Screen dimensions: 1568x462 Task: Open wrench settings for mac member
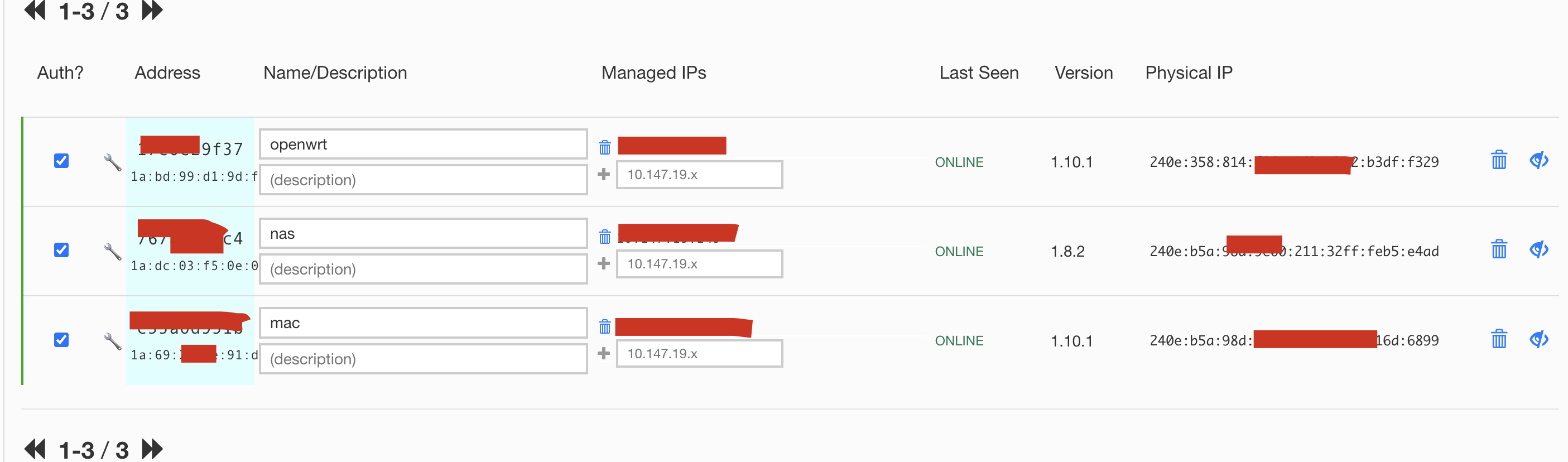pos(113,341)
